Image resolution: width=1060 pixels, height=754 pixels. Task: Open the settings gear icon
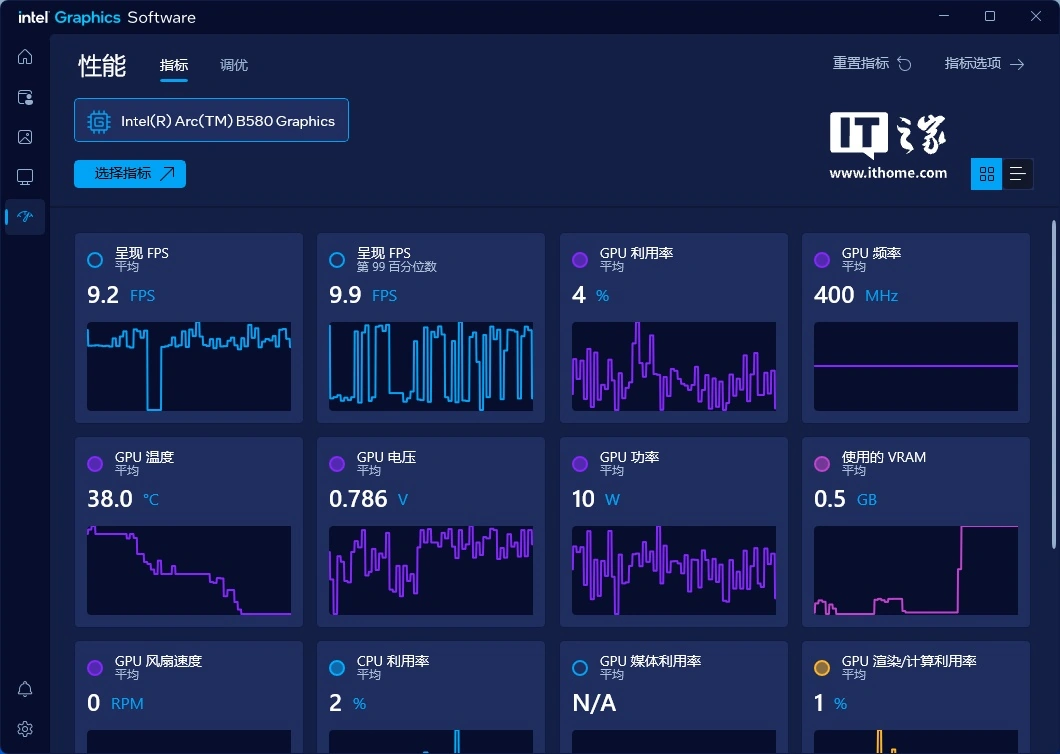point(25,729)
